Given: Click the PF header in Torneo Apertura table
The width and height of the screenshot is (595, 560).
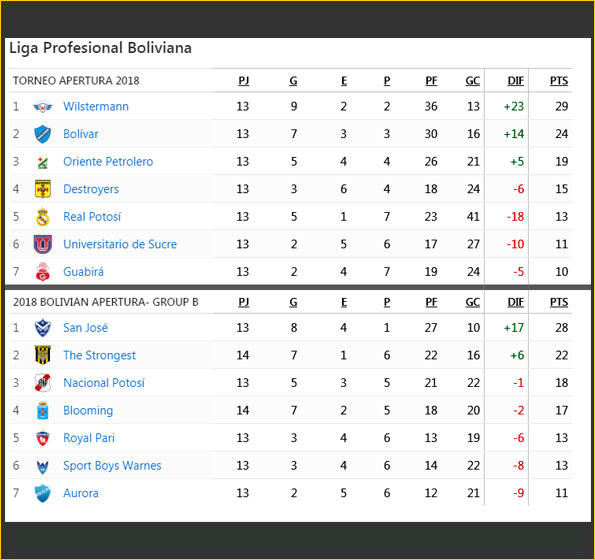Looking at the screenshot, I should click(x=431, y=81).
